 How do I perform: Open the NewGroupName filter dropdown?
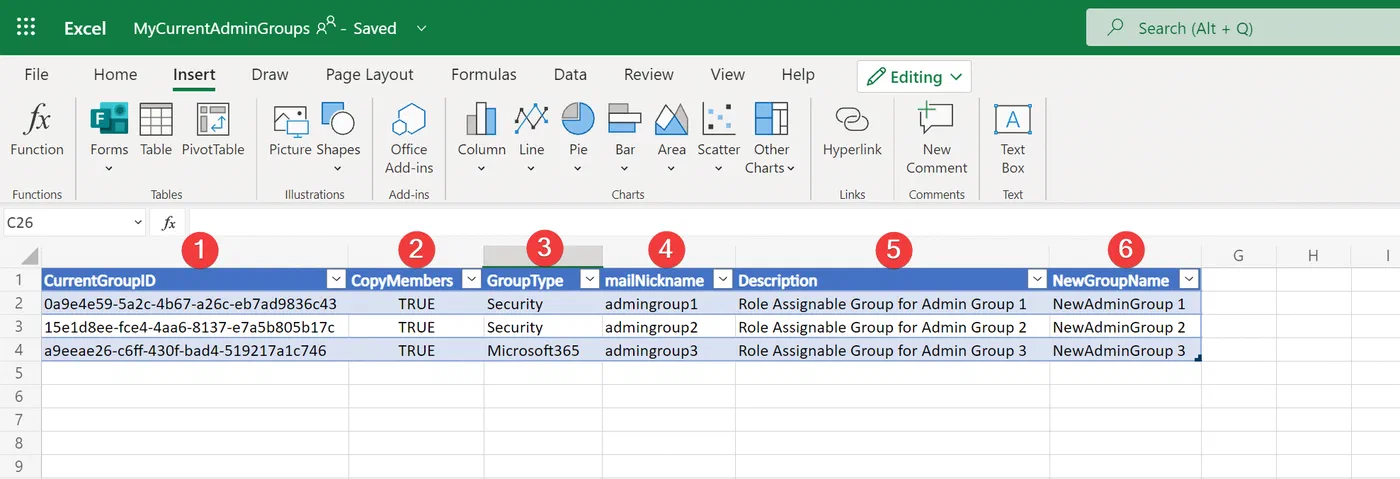pyautogui.click(x=1188, y=281)
